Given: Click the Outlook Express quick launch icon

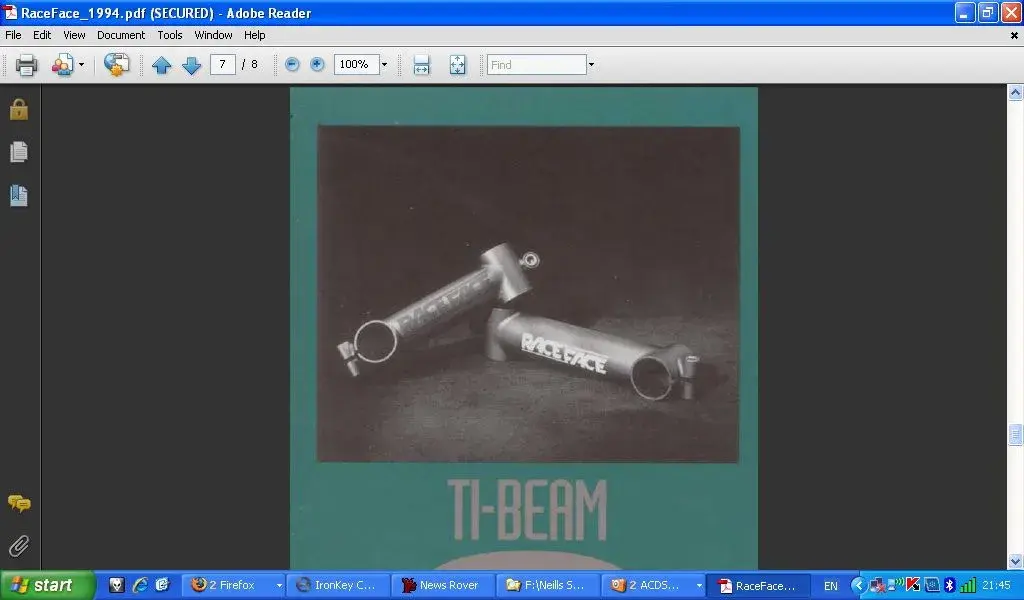Looking at the screenshot, I should pos(162,585).
